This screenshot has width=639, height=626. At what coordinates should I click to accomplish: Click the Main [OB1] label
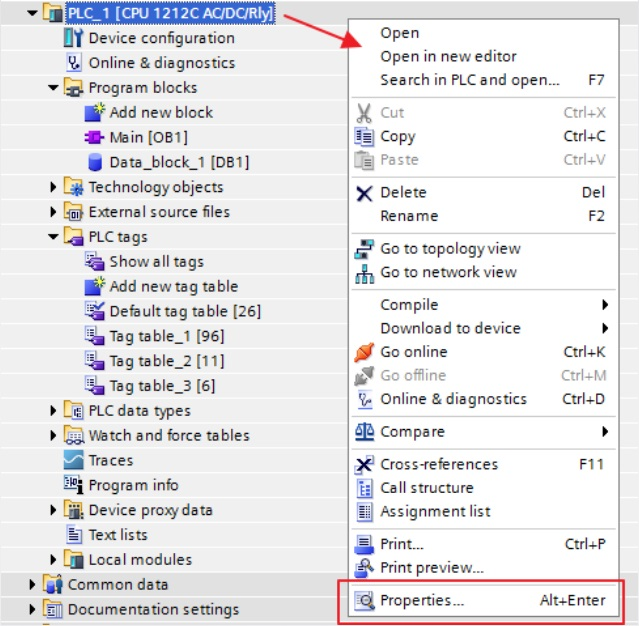pos(149,137)
